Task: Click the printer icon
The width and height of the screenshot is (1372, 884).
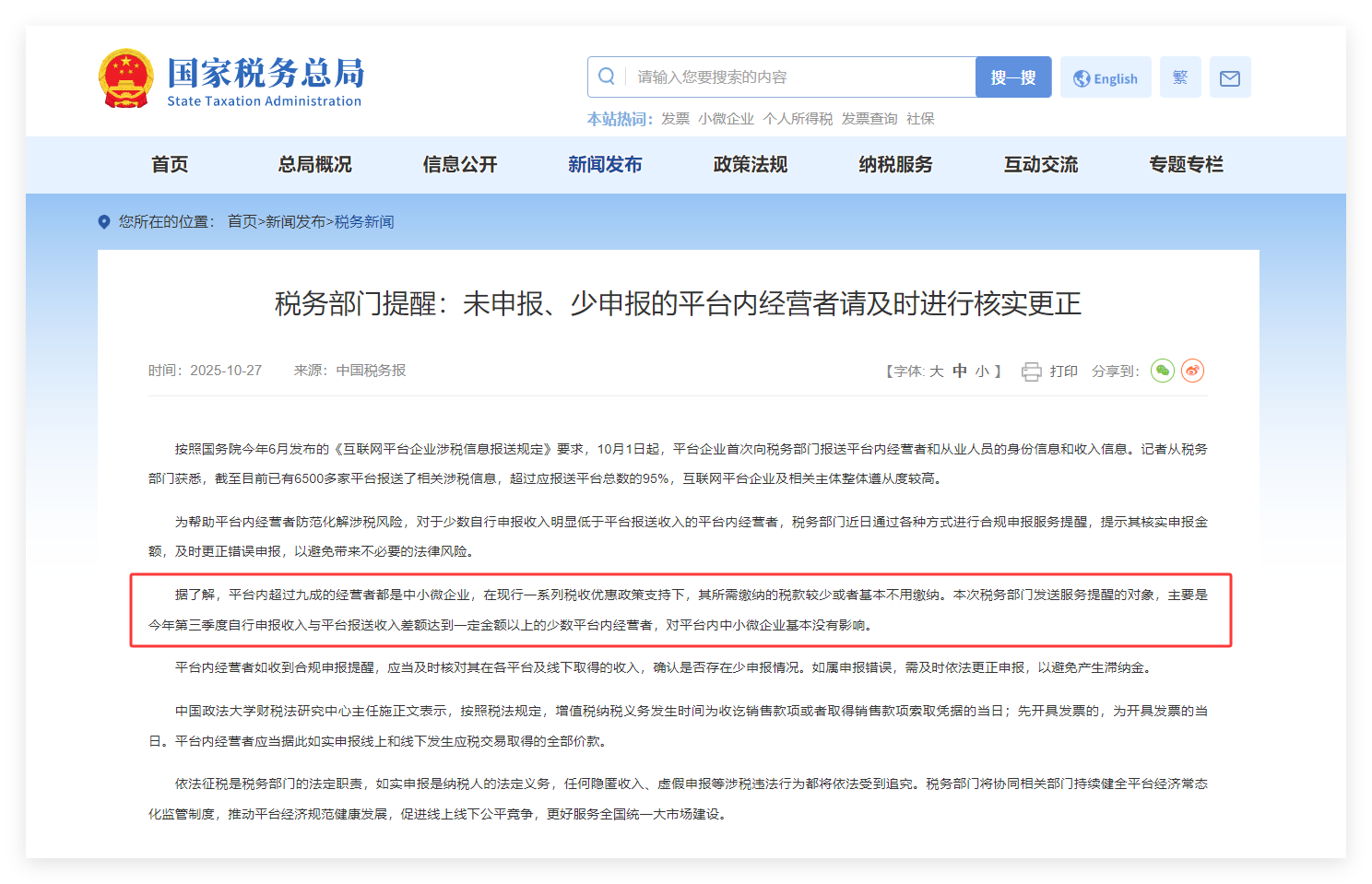Action: point(1031,371)
